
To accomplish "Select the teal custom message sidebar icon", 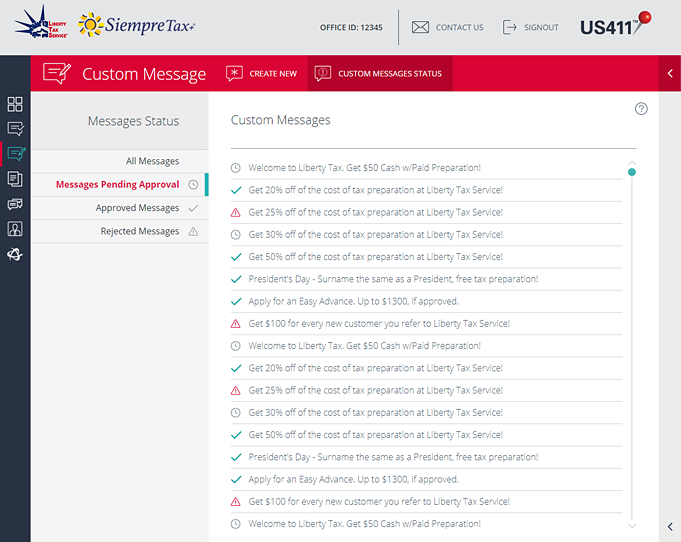I will click(x=16, y=154).
